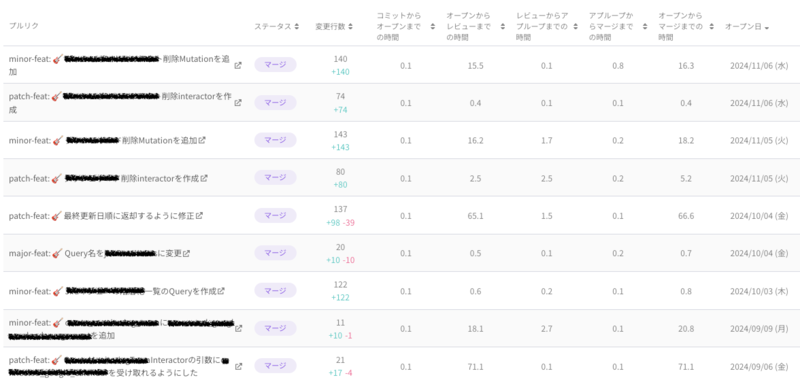Click マージ badge in the 15.5 review-time row
The height and width of the screenshot is (384, 800).
(276, 65)
